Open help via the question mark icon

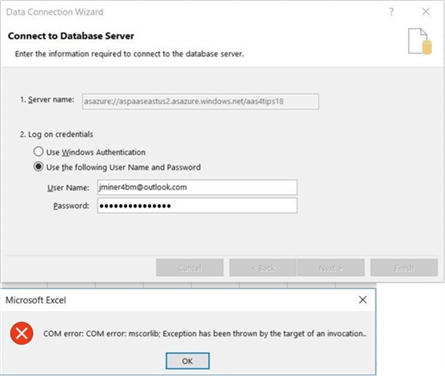point(391,12)
